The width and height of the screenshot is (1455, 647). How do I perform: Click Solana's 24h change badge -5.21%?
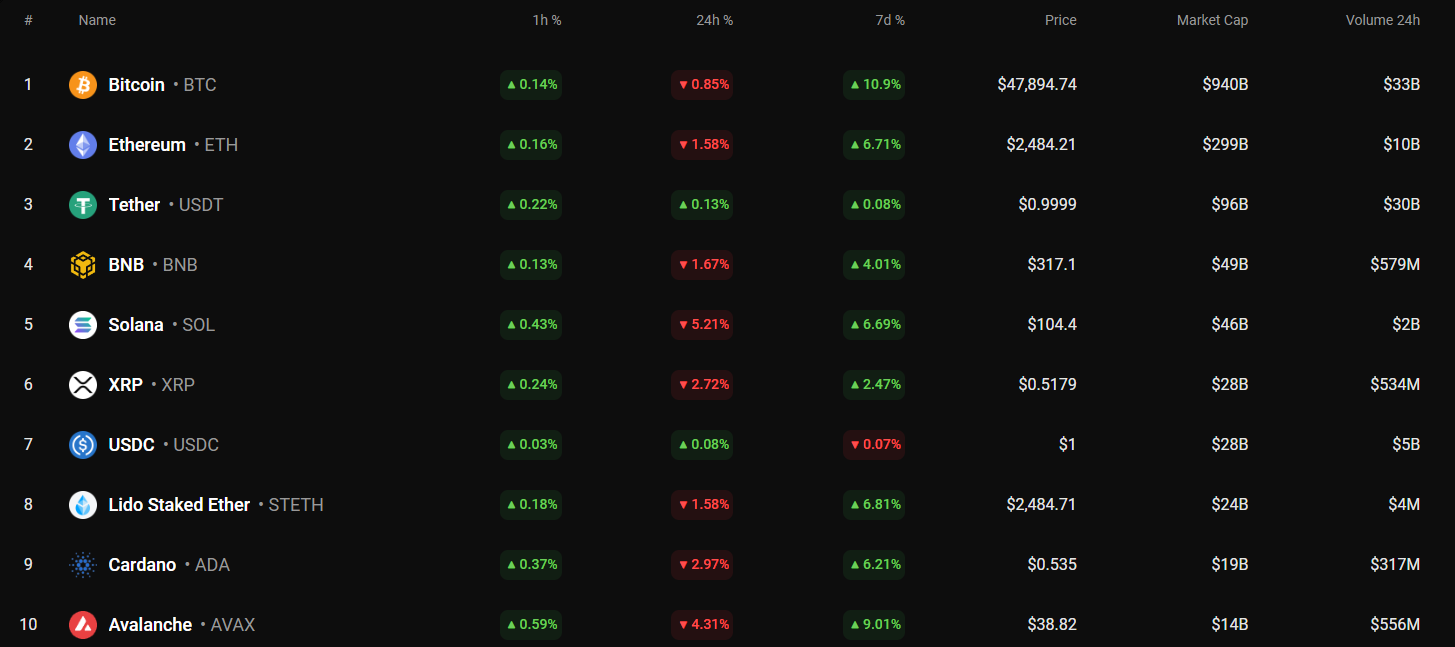point(702,325)
